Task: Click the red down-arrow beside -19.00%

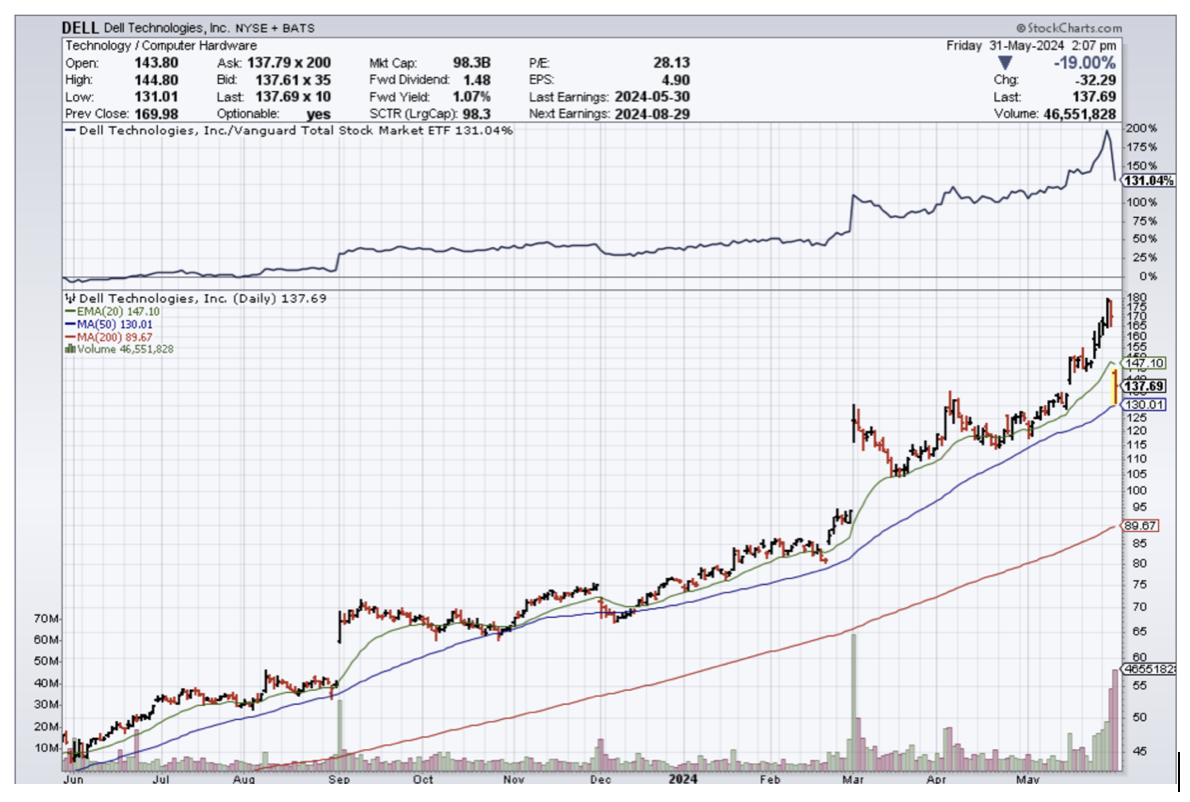Action: (x=1005, y=63)
